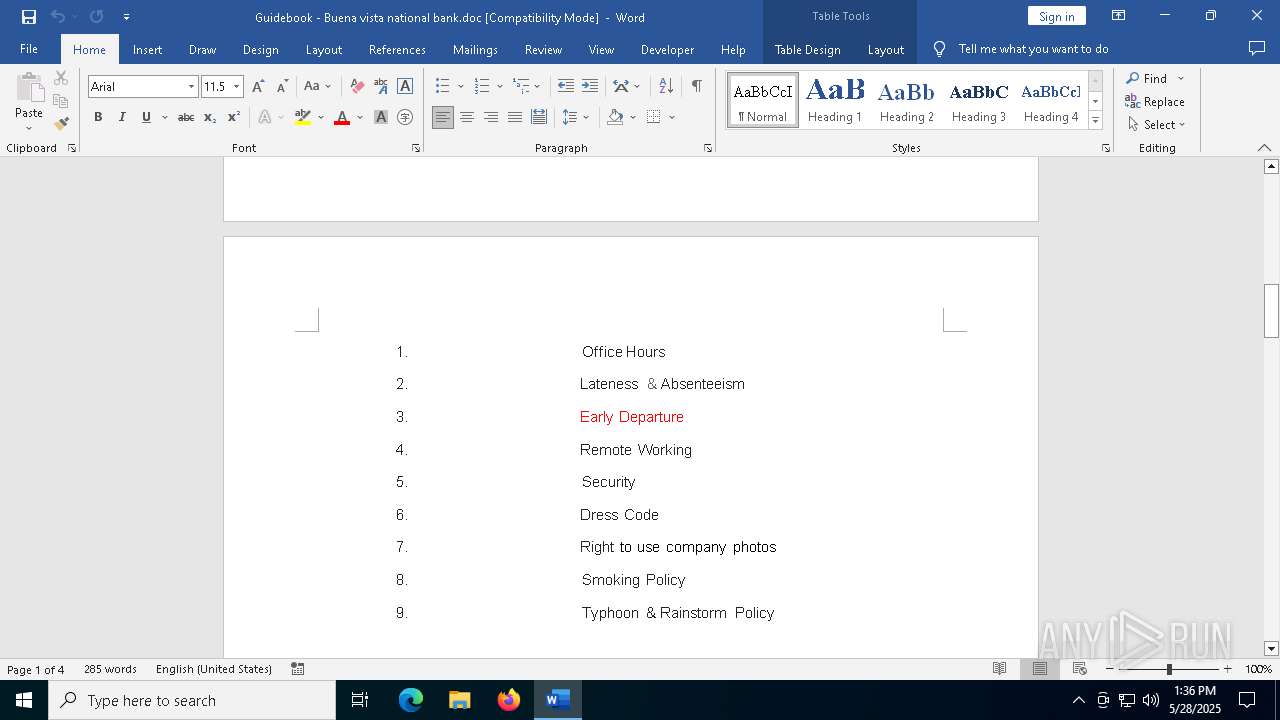The width and height of the screenshot is (1280, 720).
Task: Switch to the Table Design tab
Action: pos(807,49)
